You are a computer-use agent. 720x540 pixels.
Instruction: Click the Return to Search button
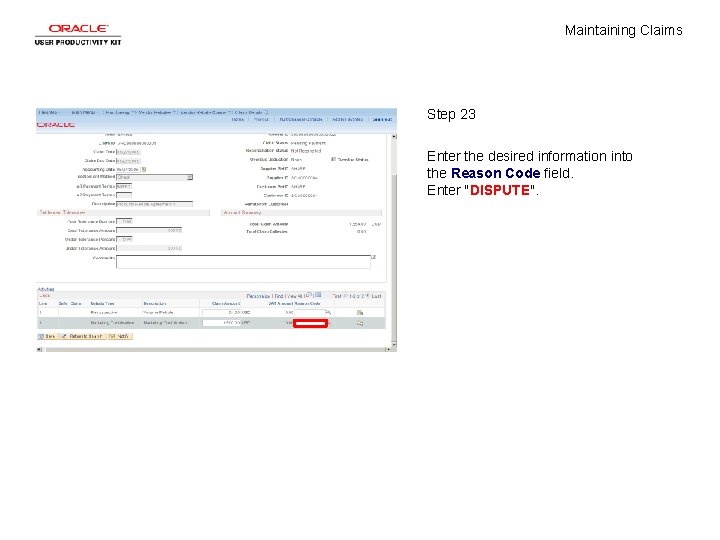83,337
